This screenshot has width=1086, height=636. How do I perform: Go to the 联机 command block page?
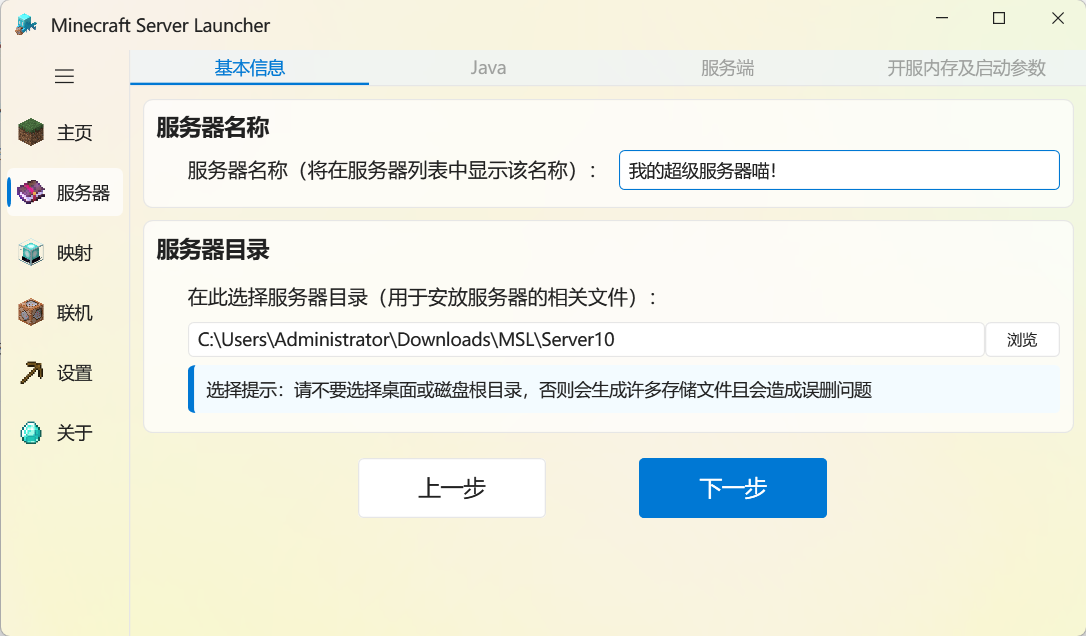point(65,313)
